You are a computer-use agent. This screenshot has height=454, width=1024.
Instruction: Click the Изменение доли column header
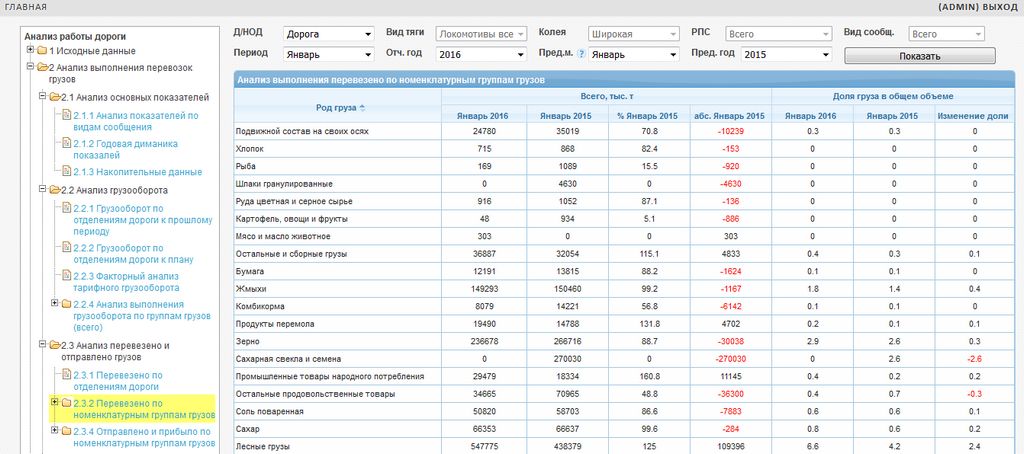click(x=974, y=116)
